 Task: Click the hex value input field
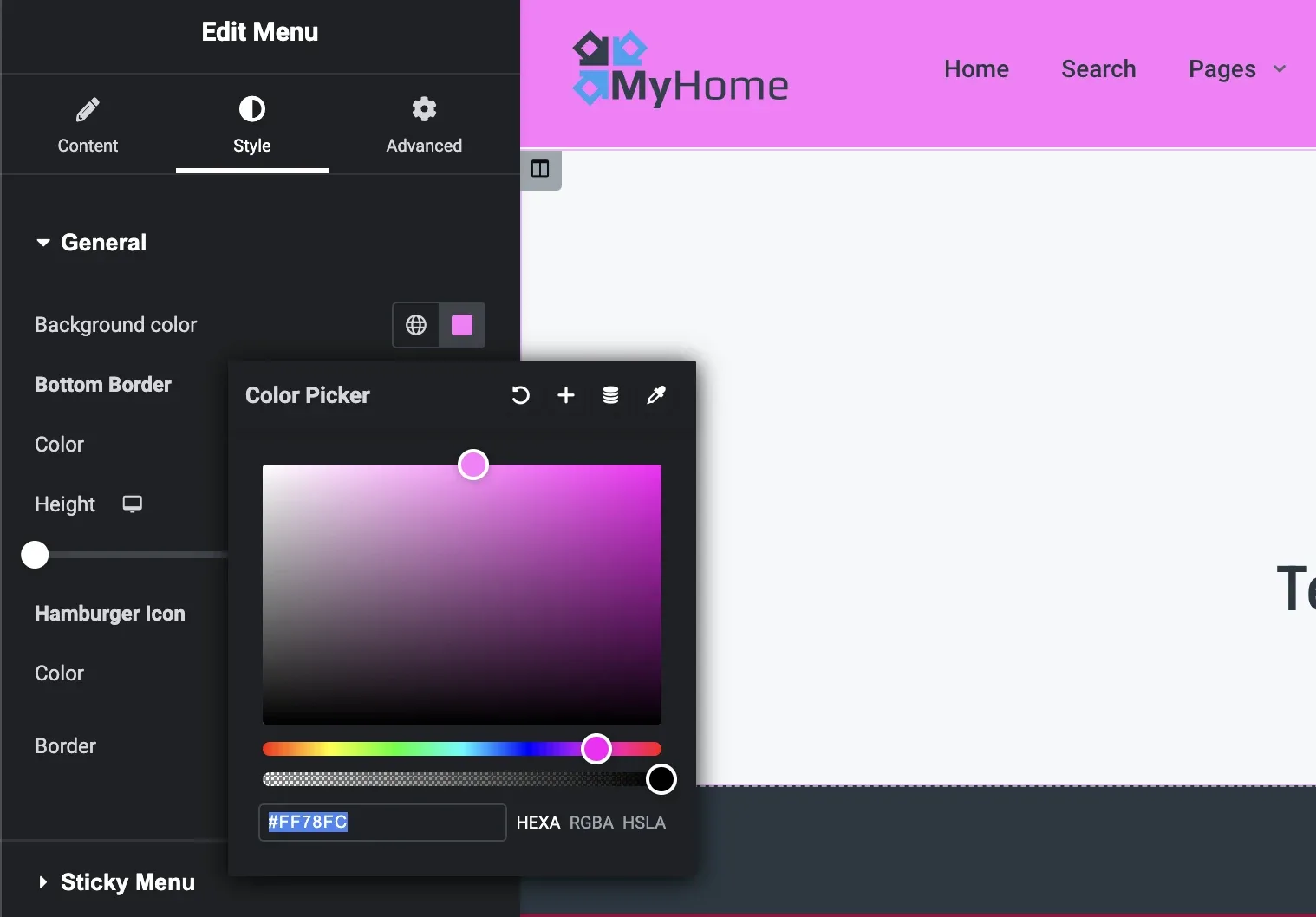coord(382,823)
